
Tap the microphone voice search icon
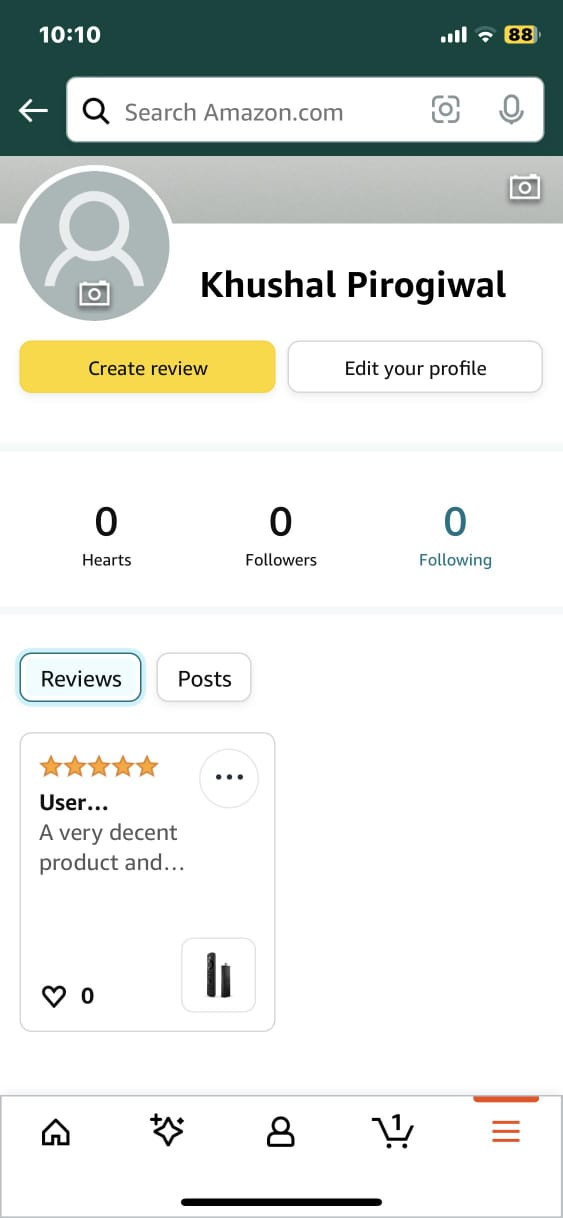click(x=511, y=110)
